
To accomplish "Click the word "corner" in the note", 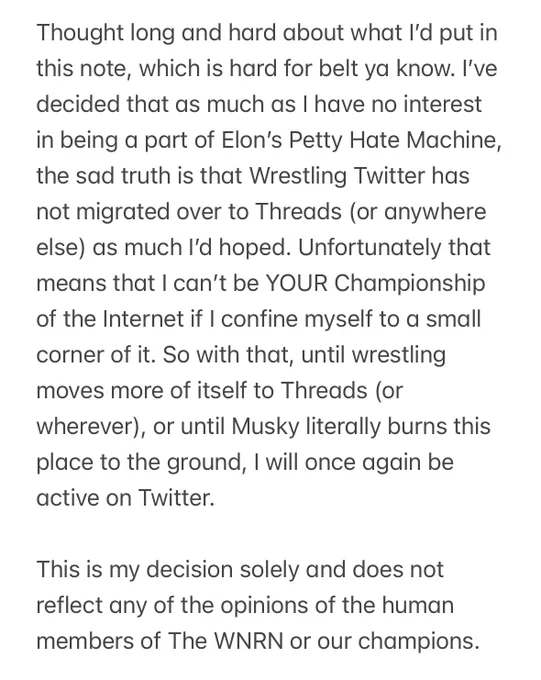I will pos(70,355).
